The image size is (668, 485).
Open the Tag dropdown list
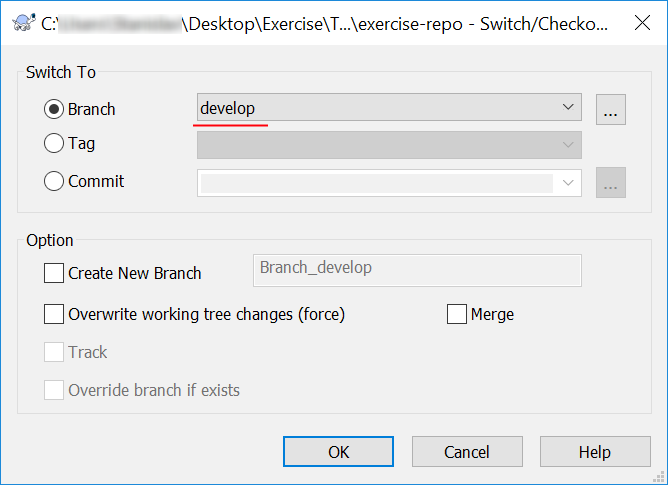click(568, 145)
